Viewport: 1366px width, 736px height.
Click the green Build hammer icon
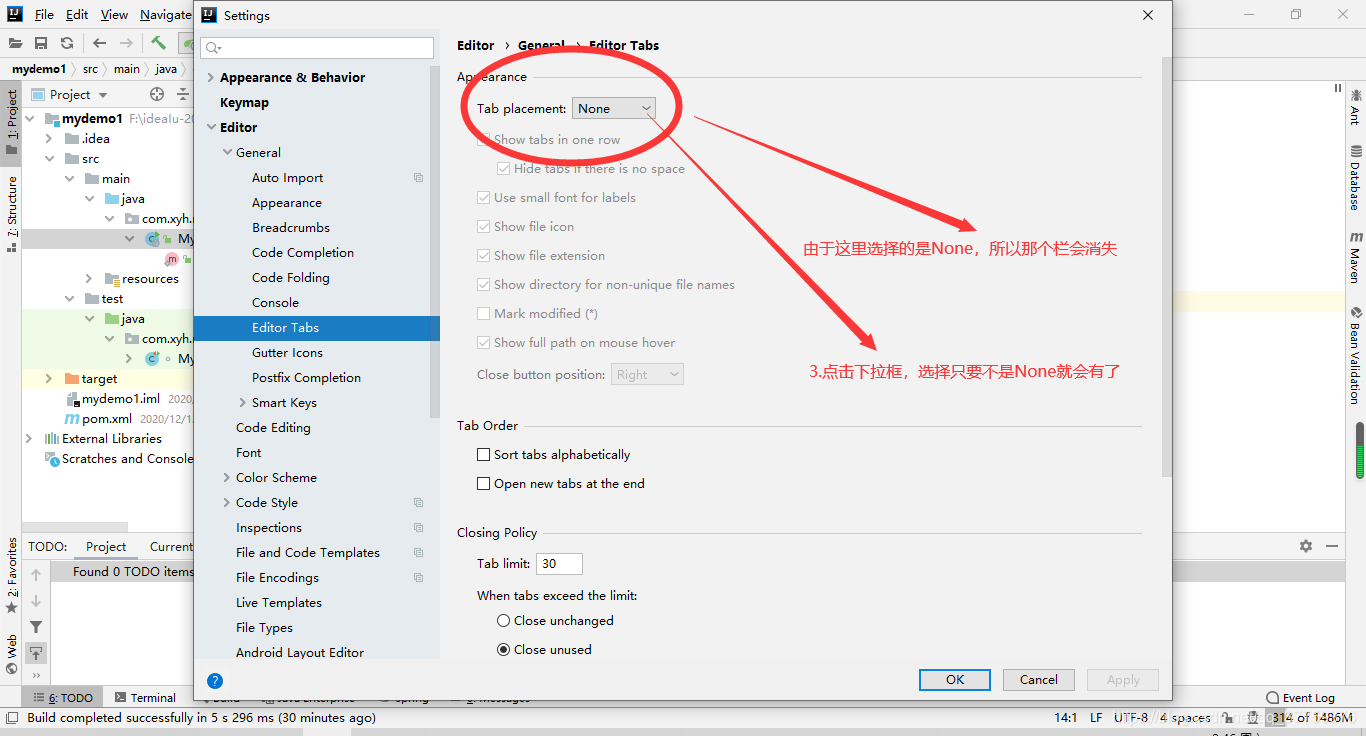158,43
